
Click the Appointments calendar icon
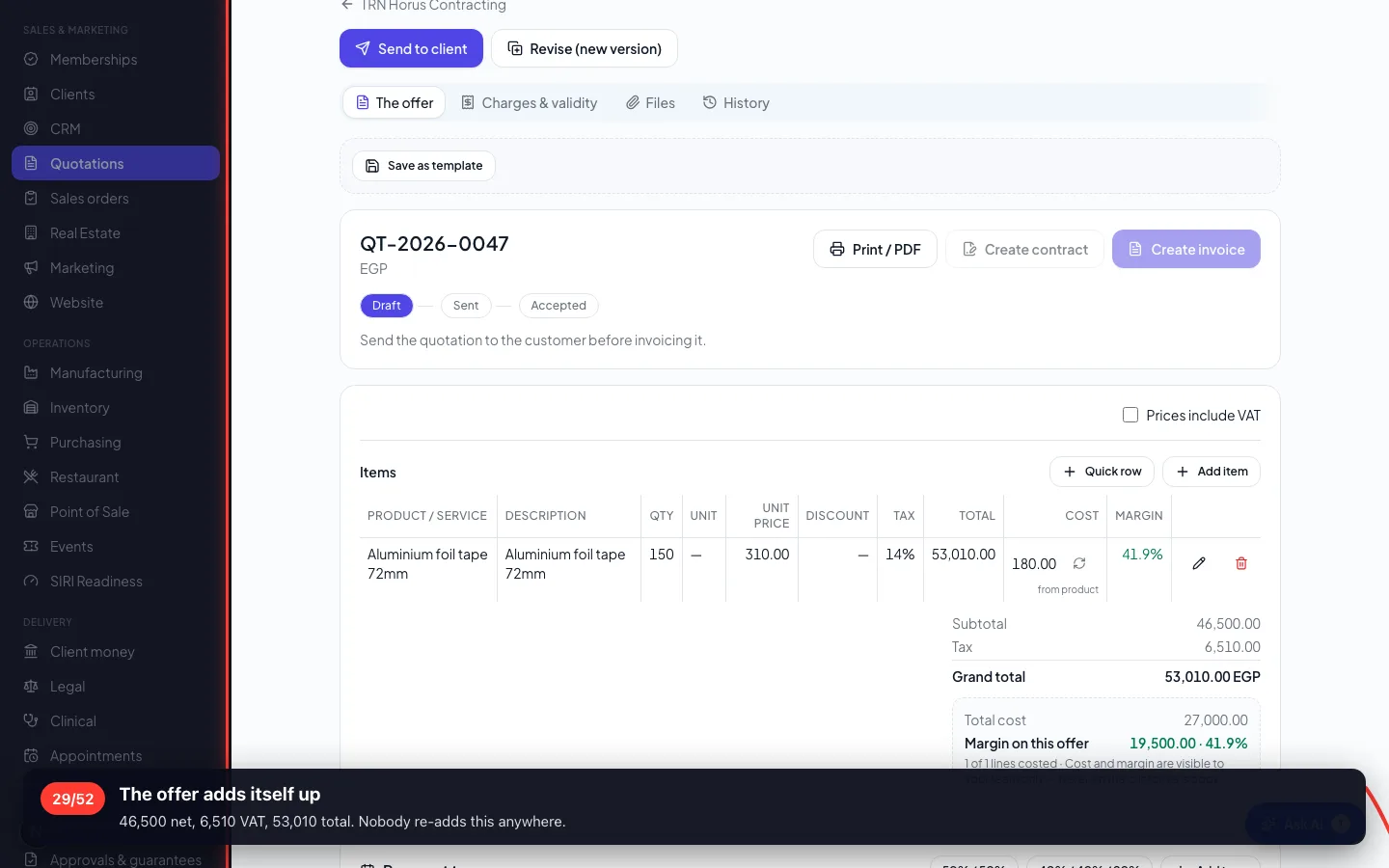point(31,756)
